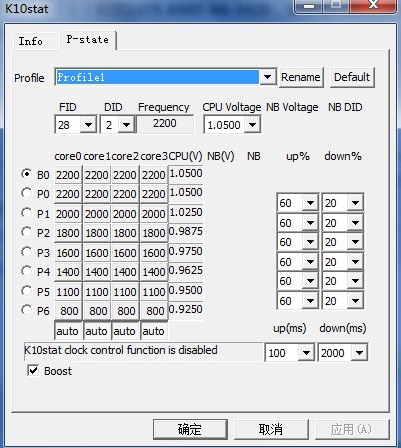Click the 确定 confirm button

(x=190, y=429)
